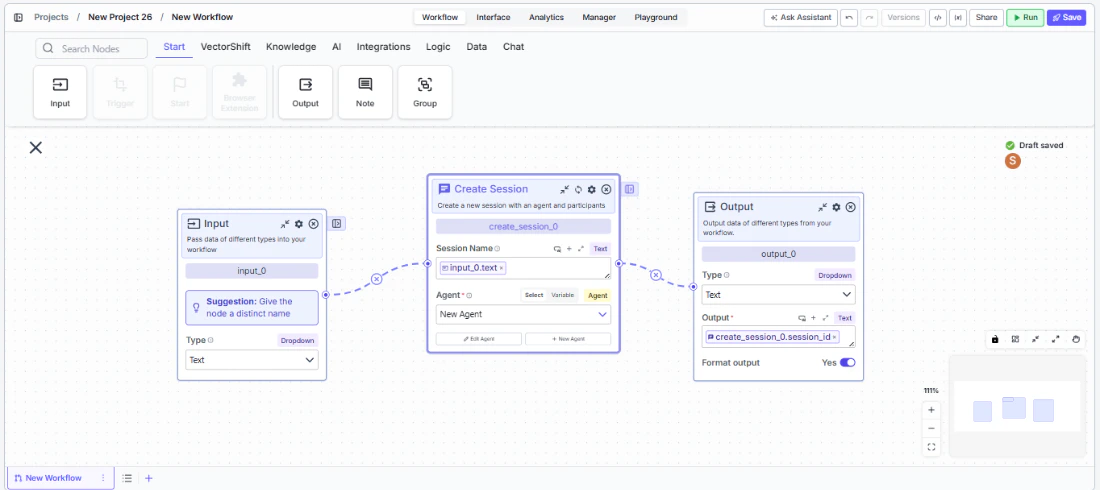Click the Edit Agent button
The image size is (1100, 490).
pyautogui.click(x=478, y=338)
